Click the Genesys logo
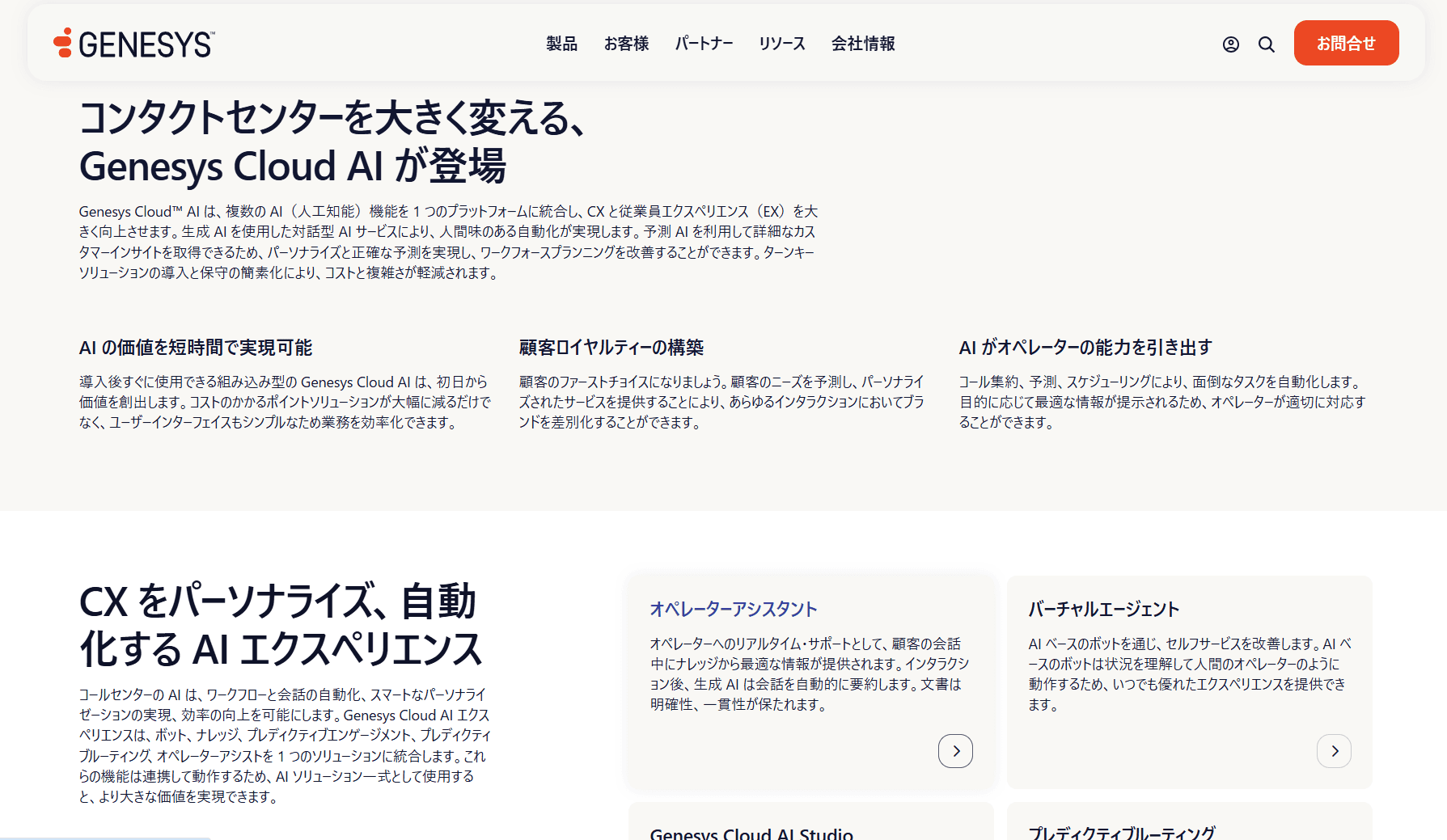 pos(134,44)
